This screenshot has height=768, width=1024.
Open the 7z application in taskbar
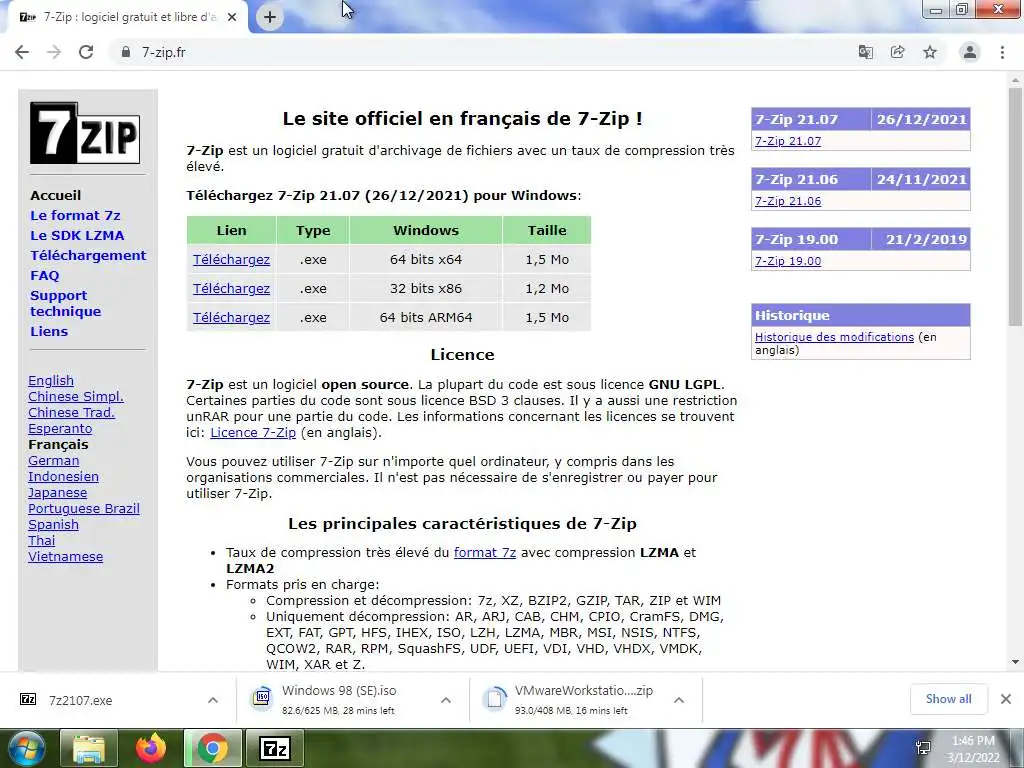click(274, 748)
